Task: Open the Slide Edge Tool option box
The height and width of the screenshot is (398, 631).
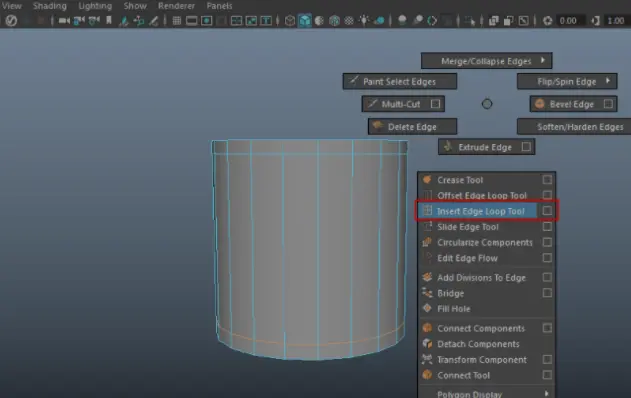Action: [547, 227]
